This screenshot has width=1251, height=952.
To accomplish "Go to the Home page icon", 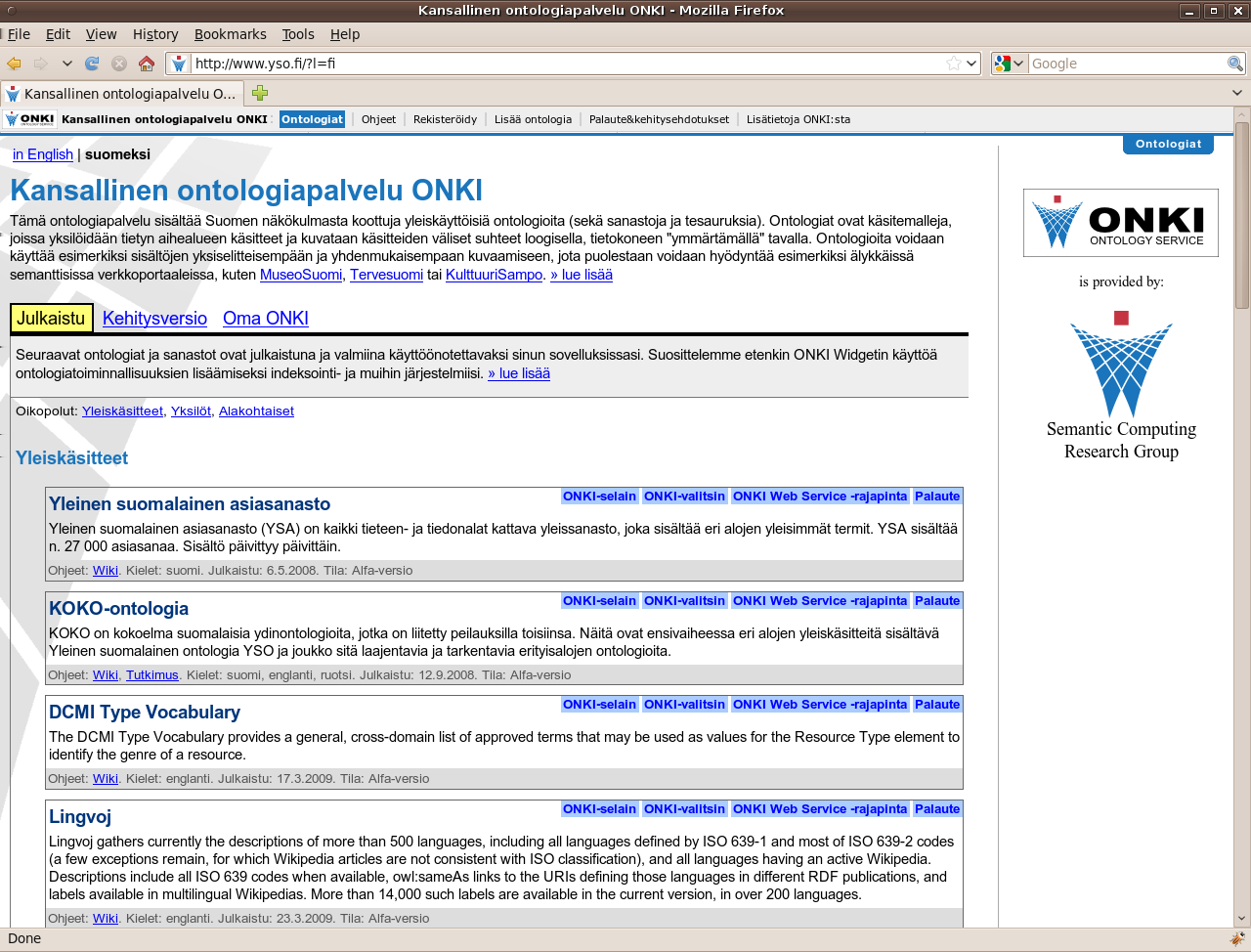I will 147,64.
